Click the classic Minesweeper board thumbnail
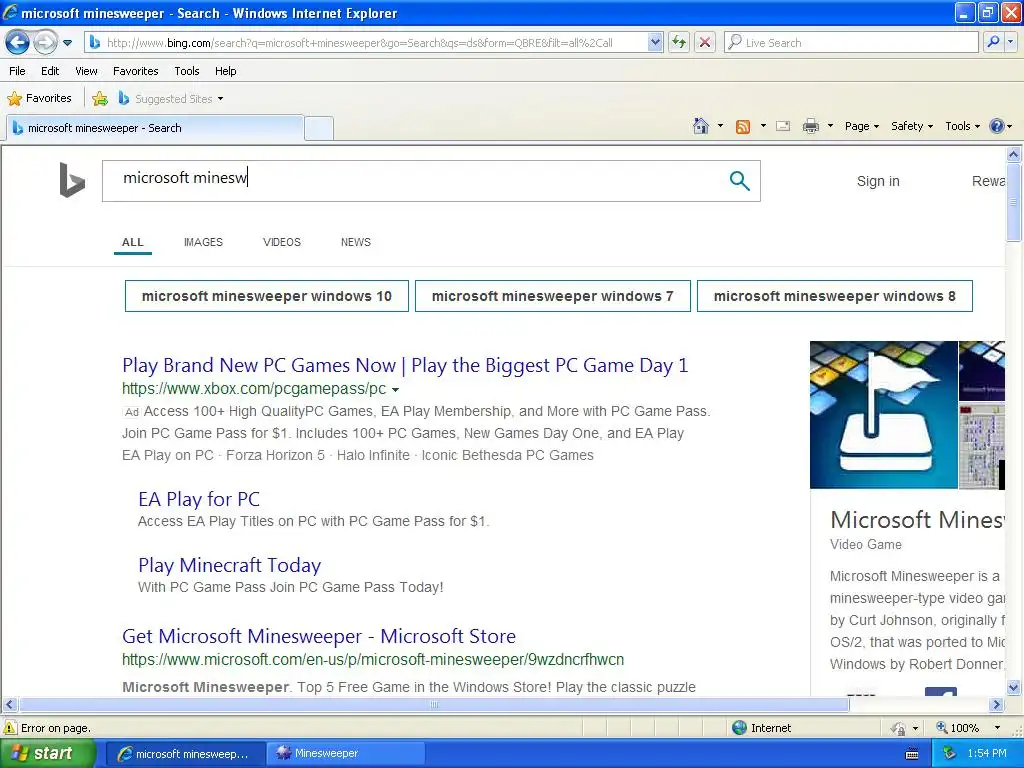This screenshot has width=1024, height=768. point(982,447)
